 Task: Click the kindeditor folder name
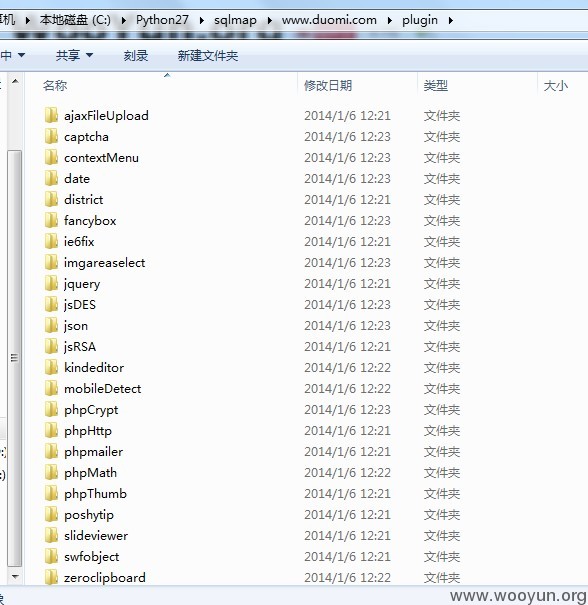(x=94, y=367)
